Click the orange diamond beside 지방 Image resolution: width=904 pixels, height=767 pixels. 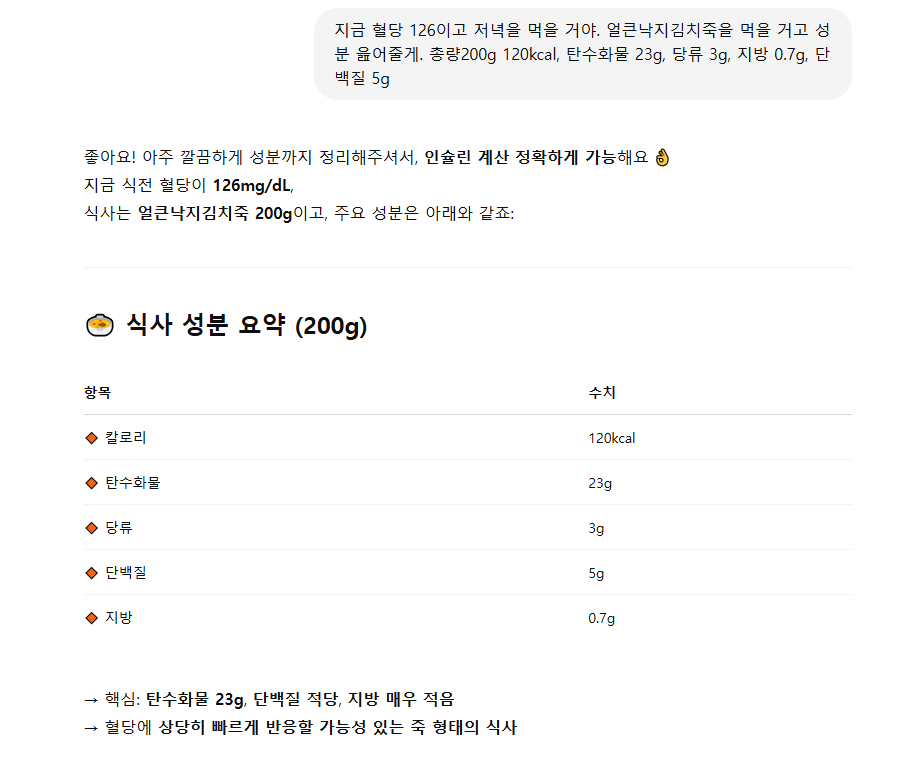click(x=91, y=618)
